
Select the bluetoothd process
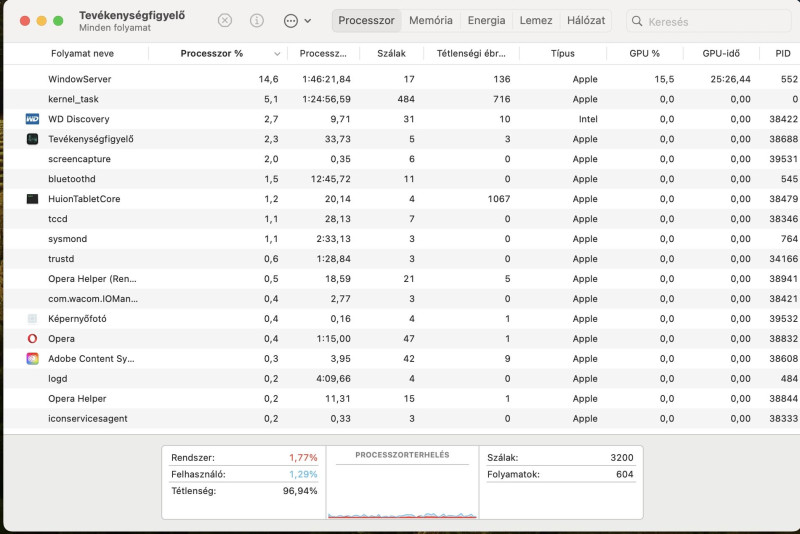[x=71, y=179]
